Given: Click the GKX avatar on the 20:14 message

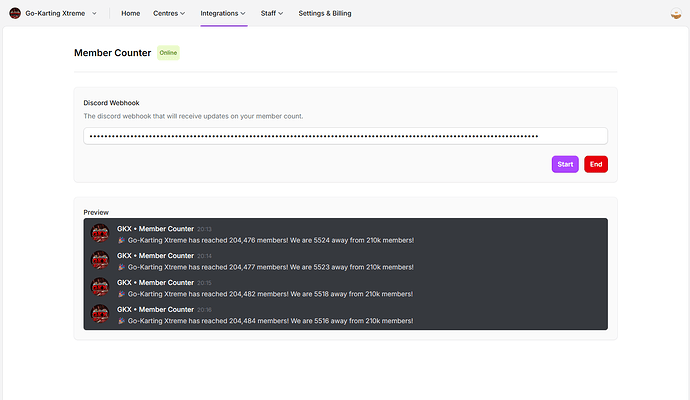Looking at the screenshot, I should [100, 260].
